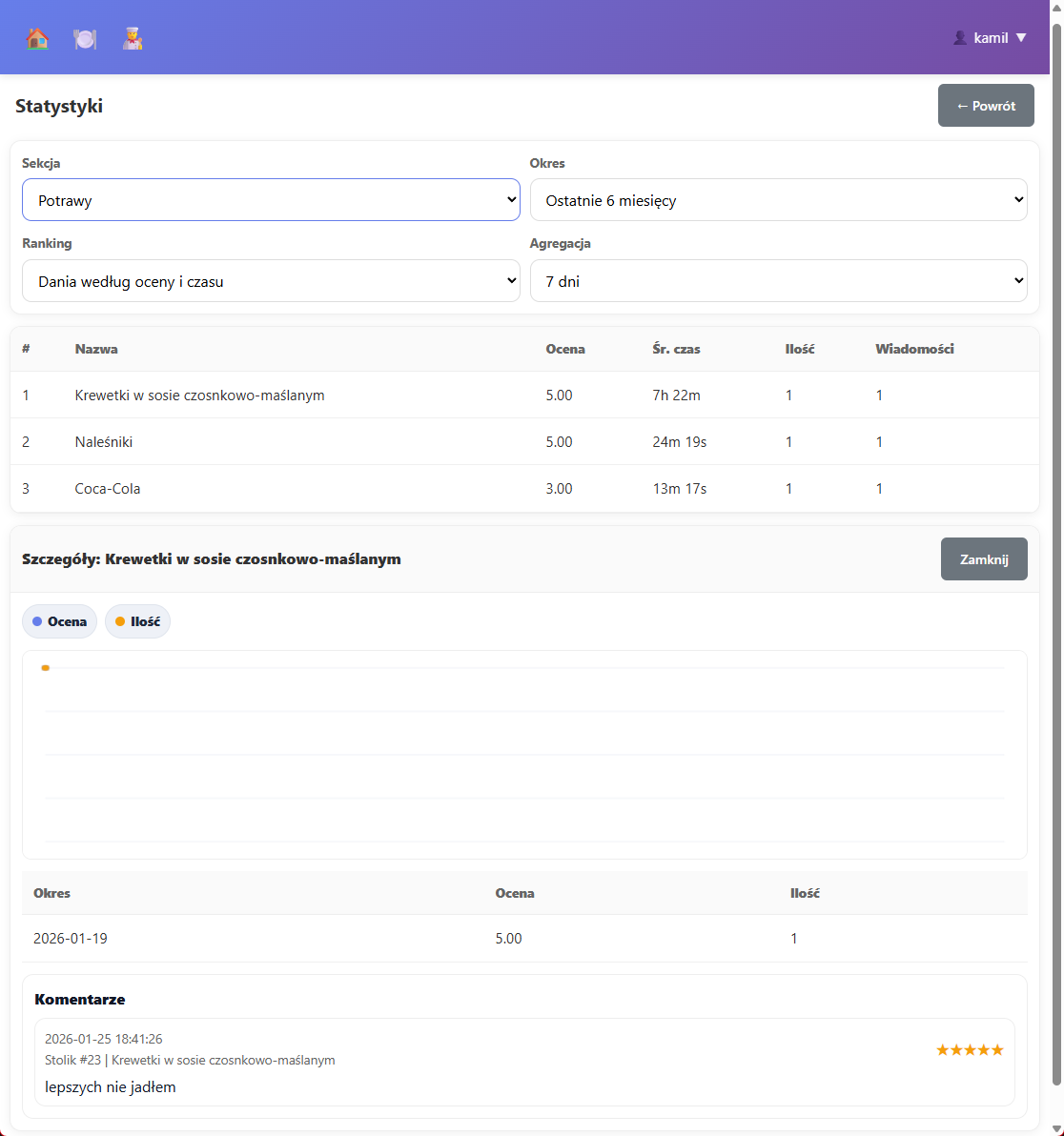Toggle the Ocena series in the chart legend
The image size is (1064, 1136).
59,621
